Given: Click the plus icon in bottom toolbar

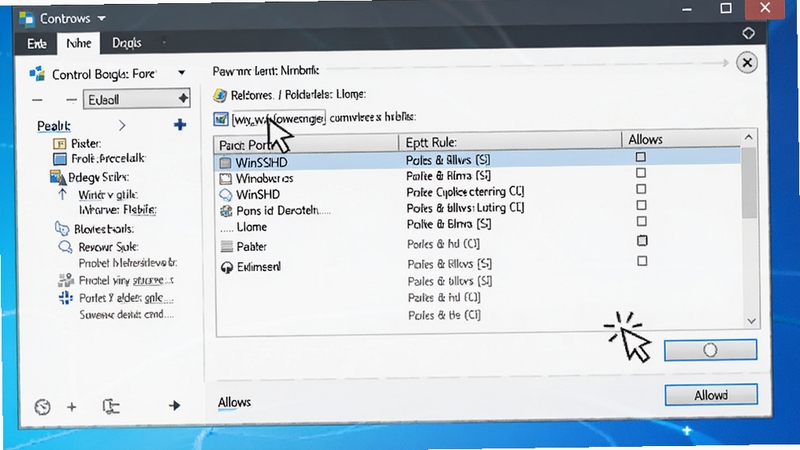Looking at the screenshot, I should [x=71, y=407].
